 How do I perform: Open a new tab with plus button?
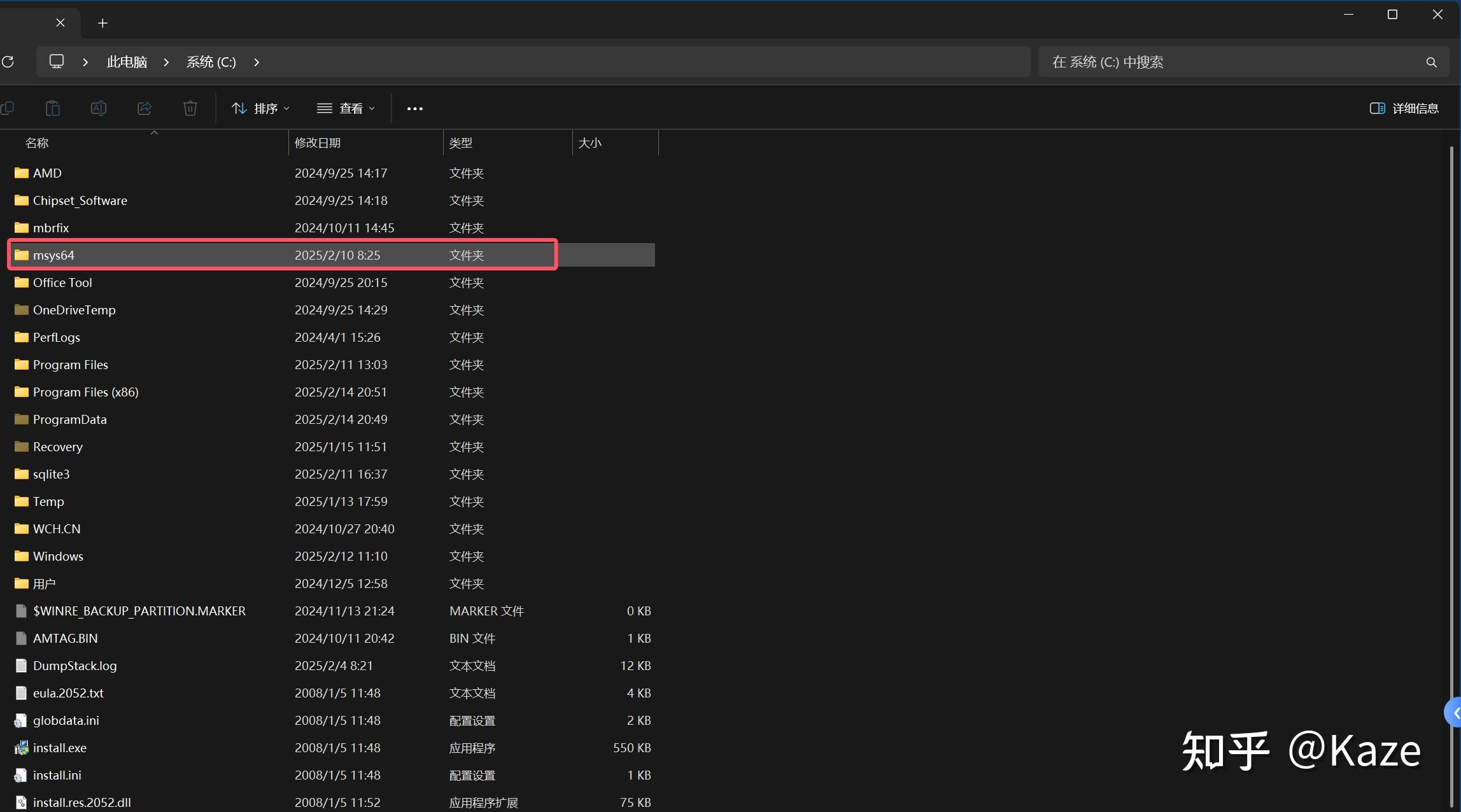pyautogui.click(x=102, y=24)
